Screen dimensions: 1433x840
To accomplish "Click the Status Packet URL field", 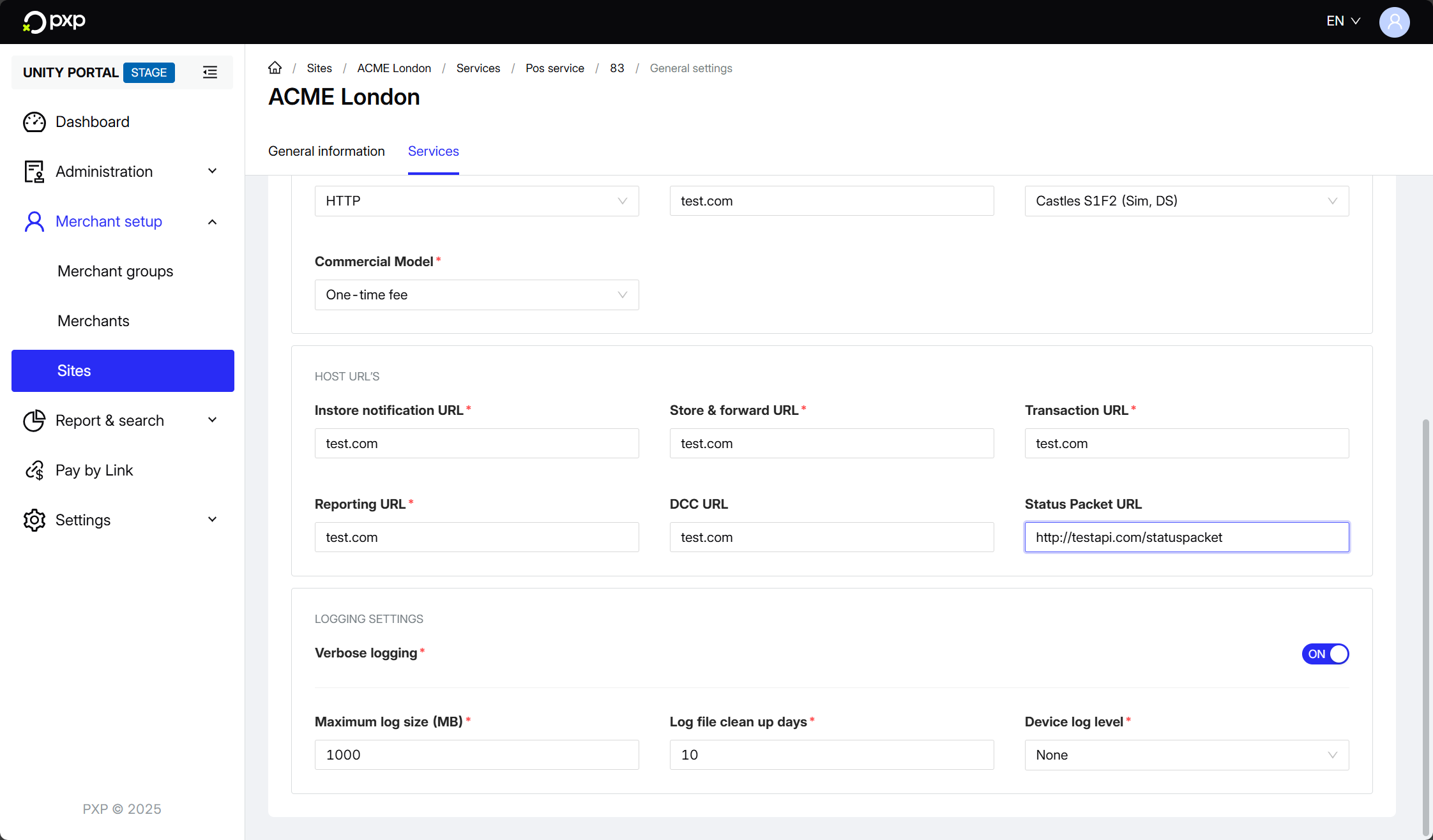I will point(1187,537).
